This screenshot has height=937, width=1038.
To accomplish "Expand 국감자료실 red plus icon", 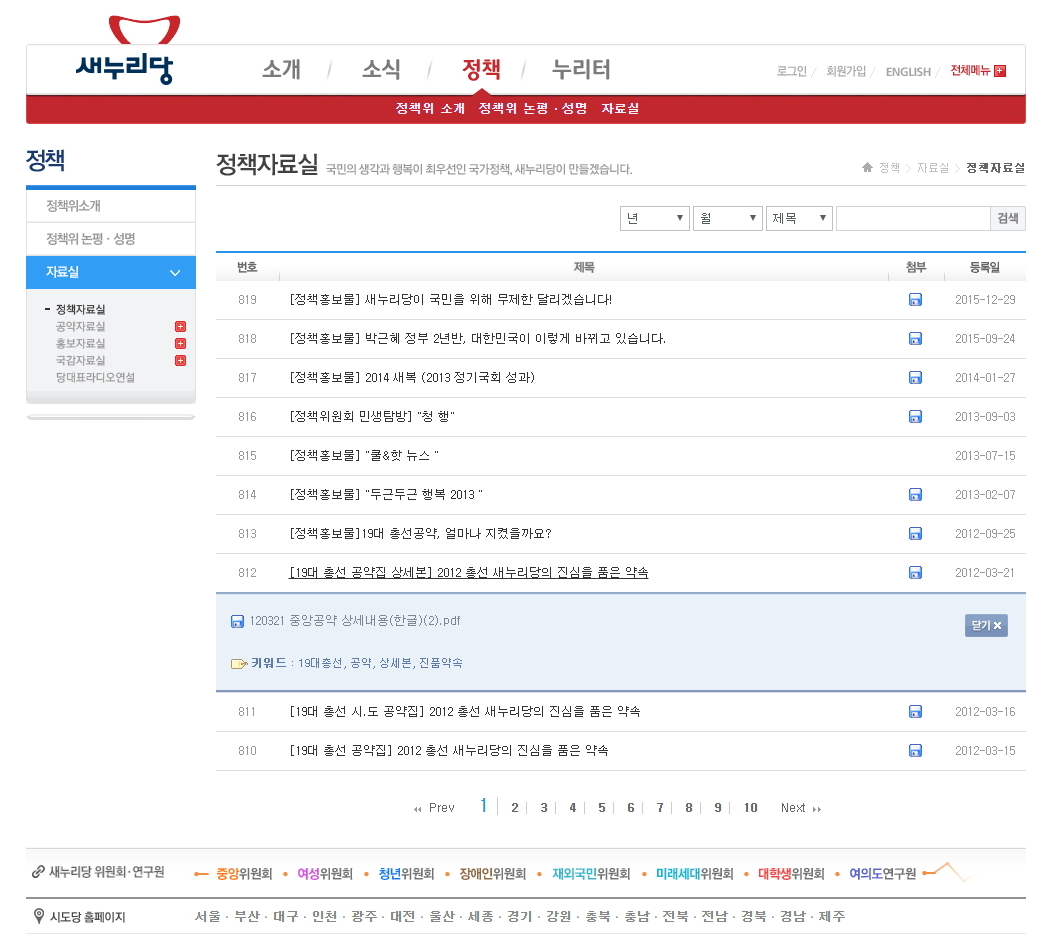I will click(x=180, y=361).
